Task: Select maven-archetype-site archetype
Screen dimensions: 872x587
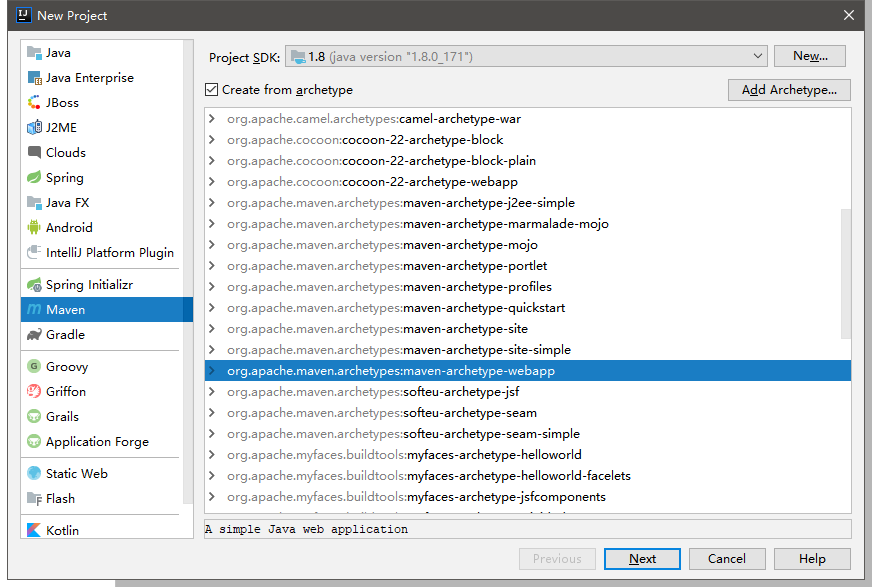Action: point(528,329)
